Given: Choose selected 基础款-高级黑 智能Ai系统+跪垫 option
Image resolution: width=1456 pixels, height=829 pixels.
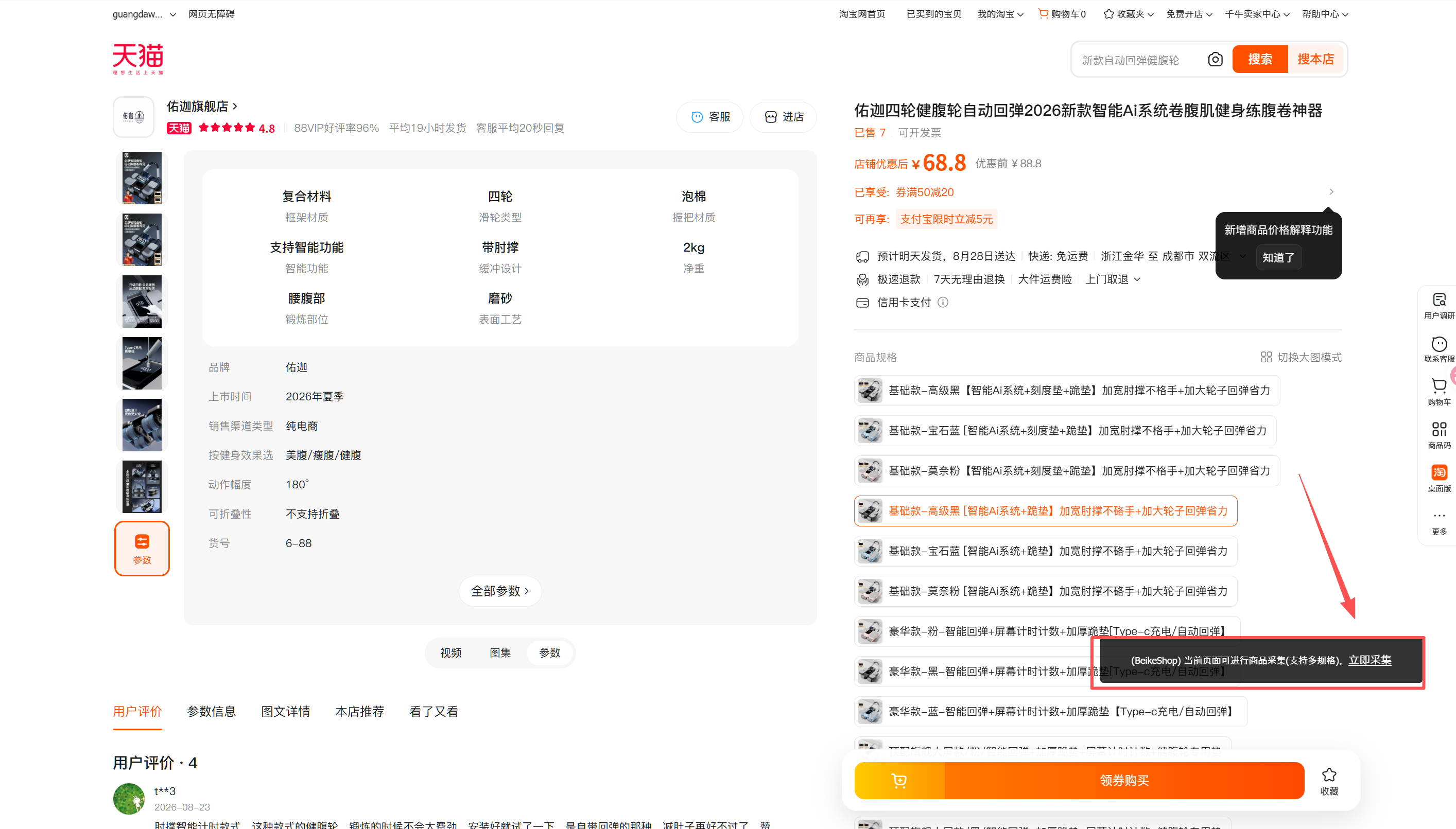Looking at the screenshot, I should [1046, 510].
